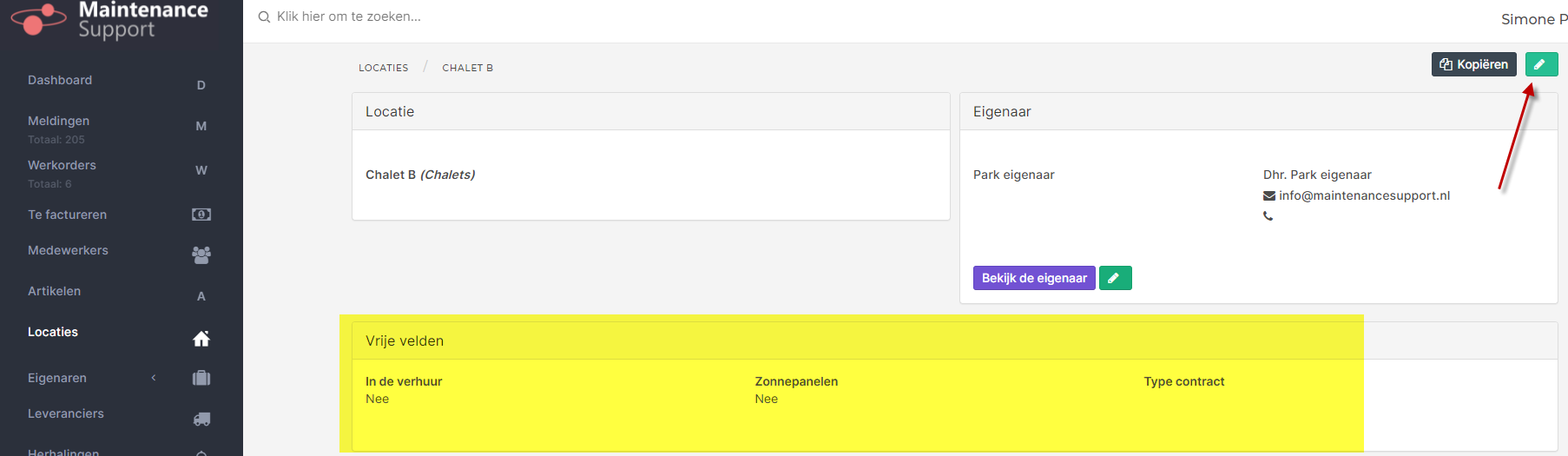
Task: Open Medewerkers in sidebar
Action: pos(68,250)
